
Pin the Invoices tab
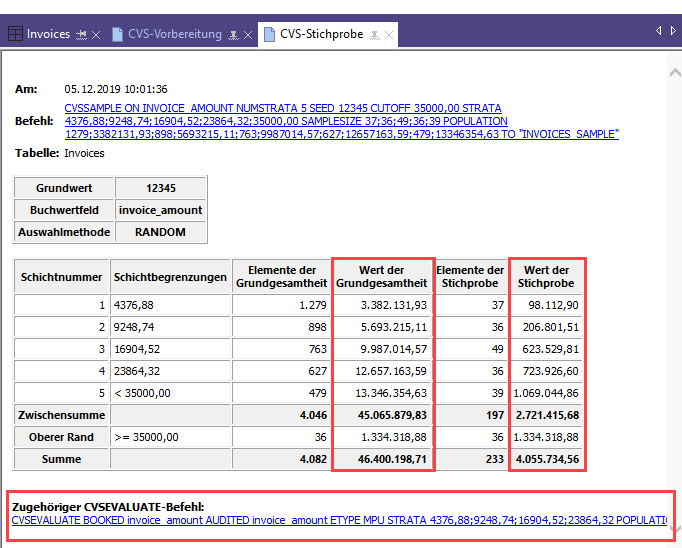click(81, 35)
